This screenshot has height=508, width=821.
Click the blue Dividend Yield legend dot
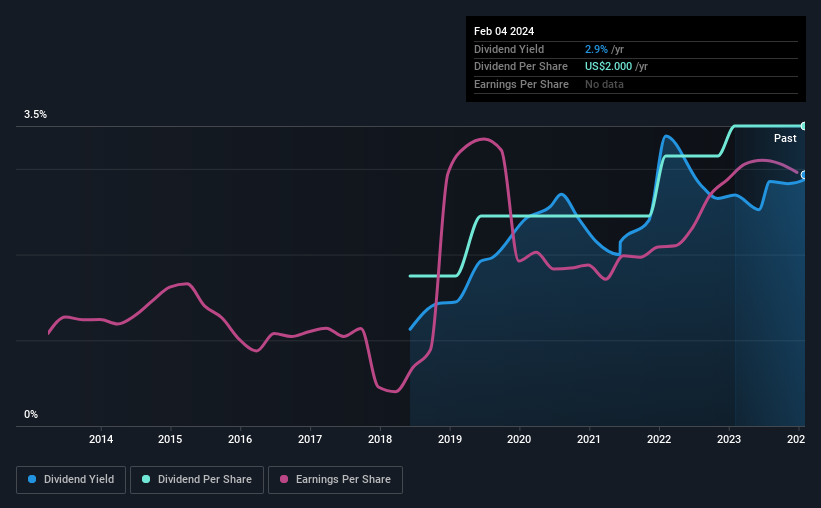[32, 479]
